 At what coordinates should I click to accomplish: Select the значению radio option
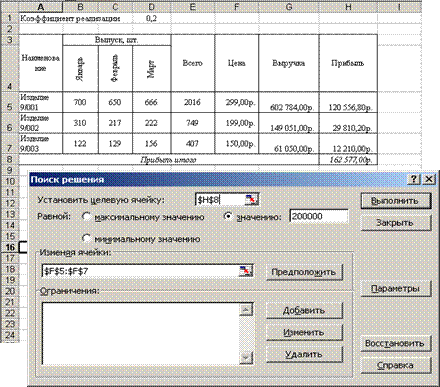click(227, 217)
